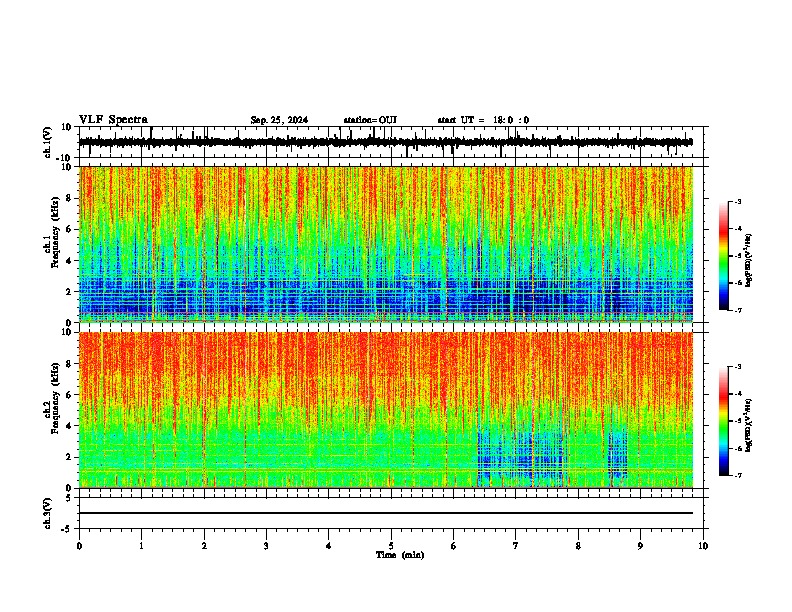
Task: Click the ch.2 color bar label log(PSD)
Action: pyautogui.click(x=749, y=425)
